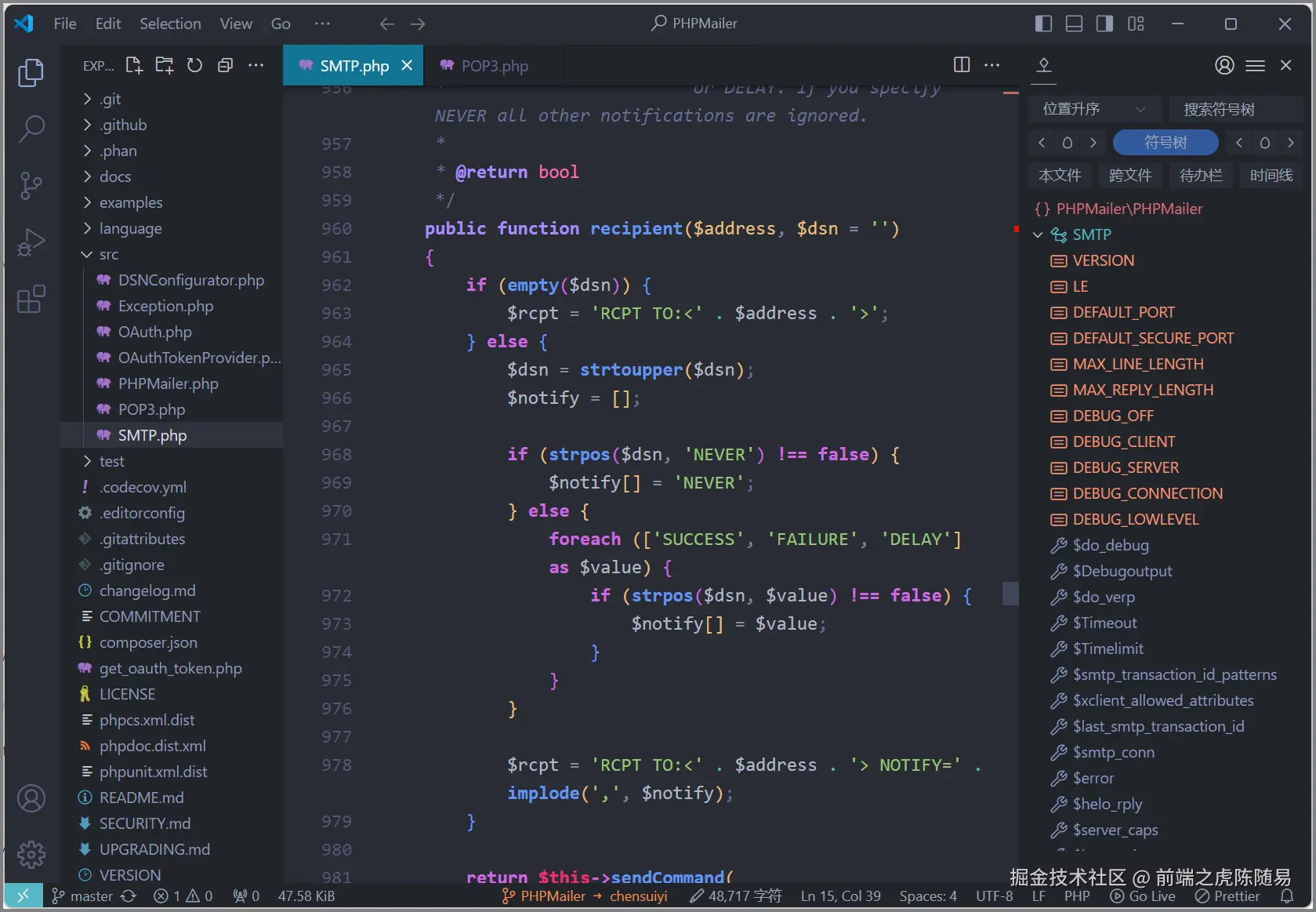1316x912 pixels.
Task: Open notifications via the bell icon
Action: tap(1286, 896)
